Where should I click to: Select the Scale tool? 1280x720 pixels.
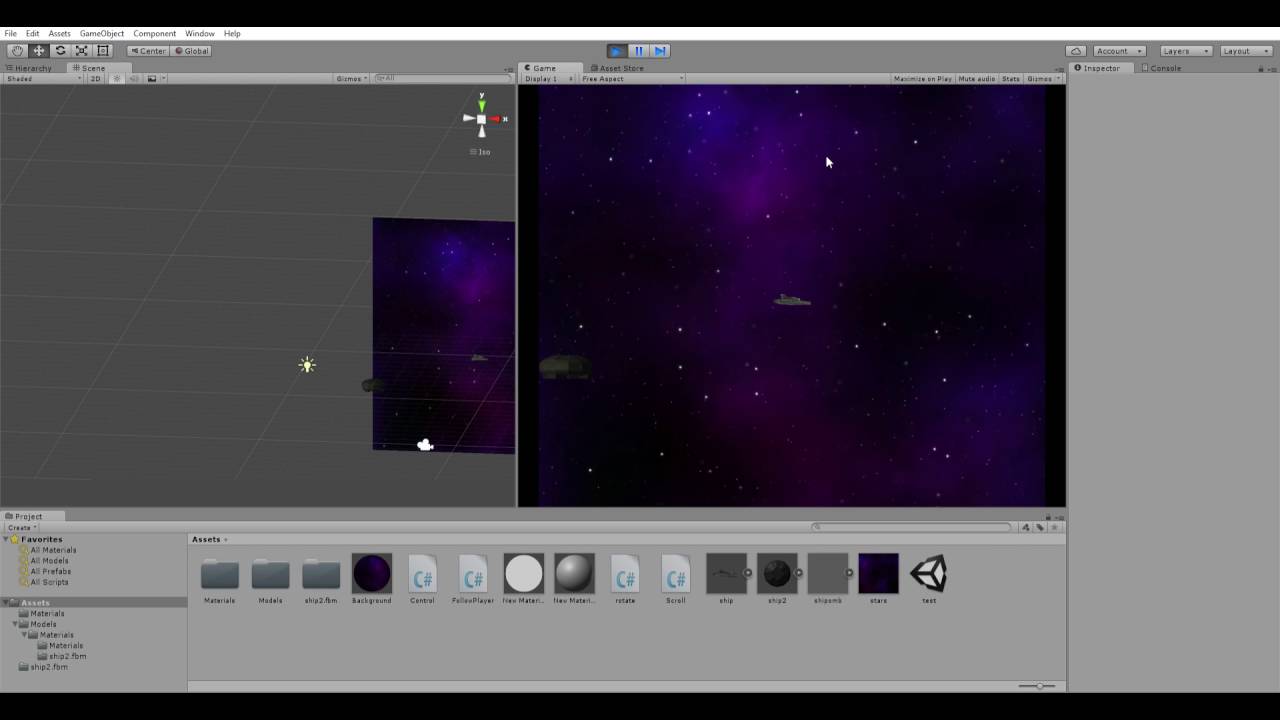click(x=81, y=51)
